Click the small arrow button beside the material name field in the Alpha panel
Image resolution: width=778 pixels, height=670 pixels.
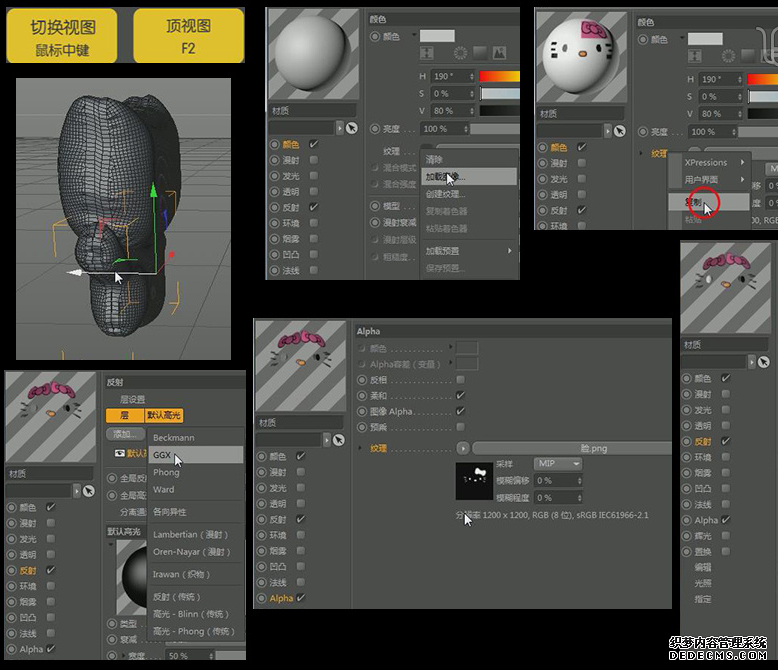(326, 440)
